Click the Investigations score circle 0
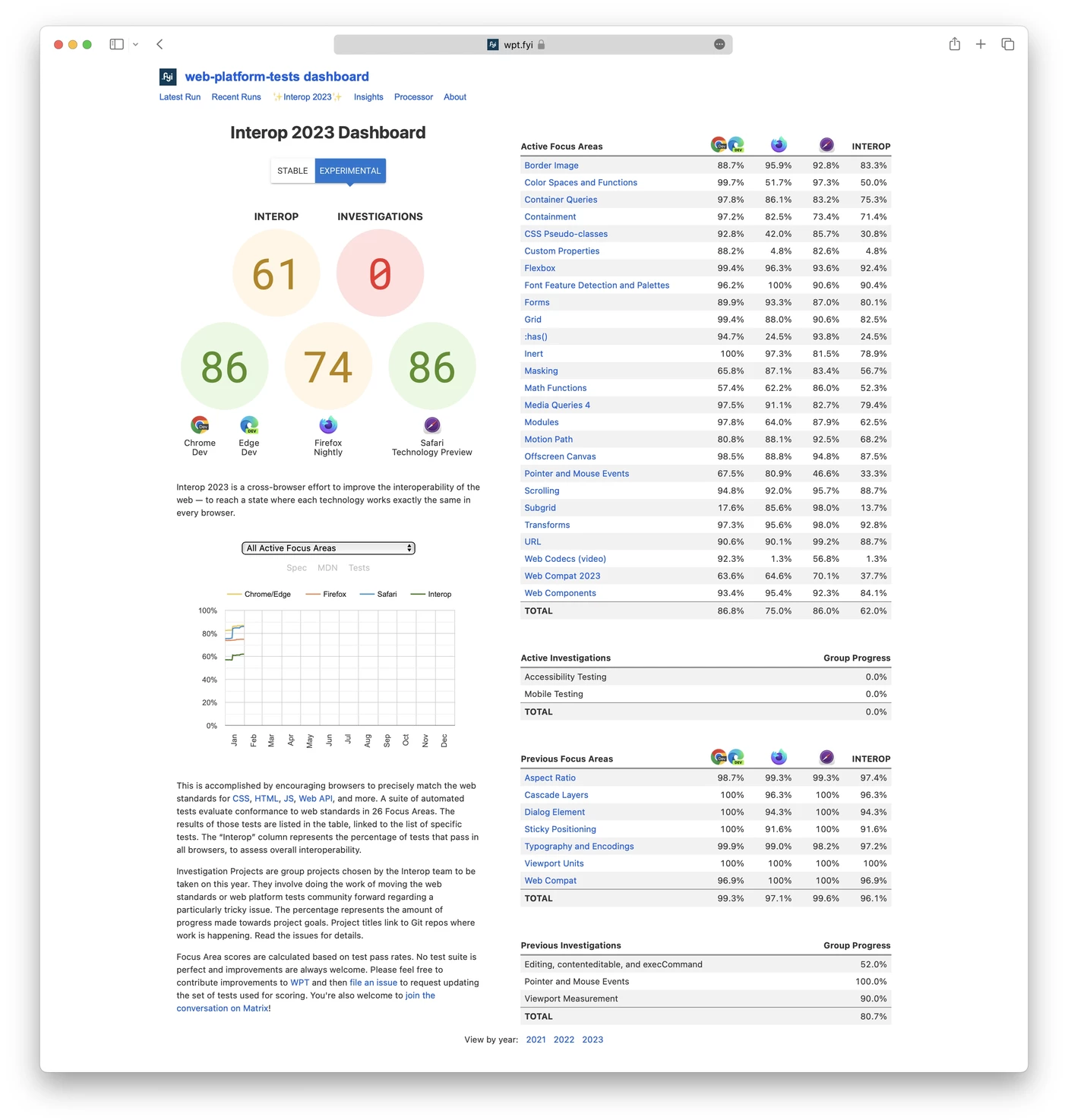1068x1120 pixels. [380, 273]
